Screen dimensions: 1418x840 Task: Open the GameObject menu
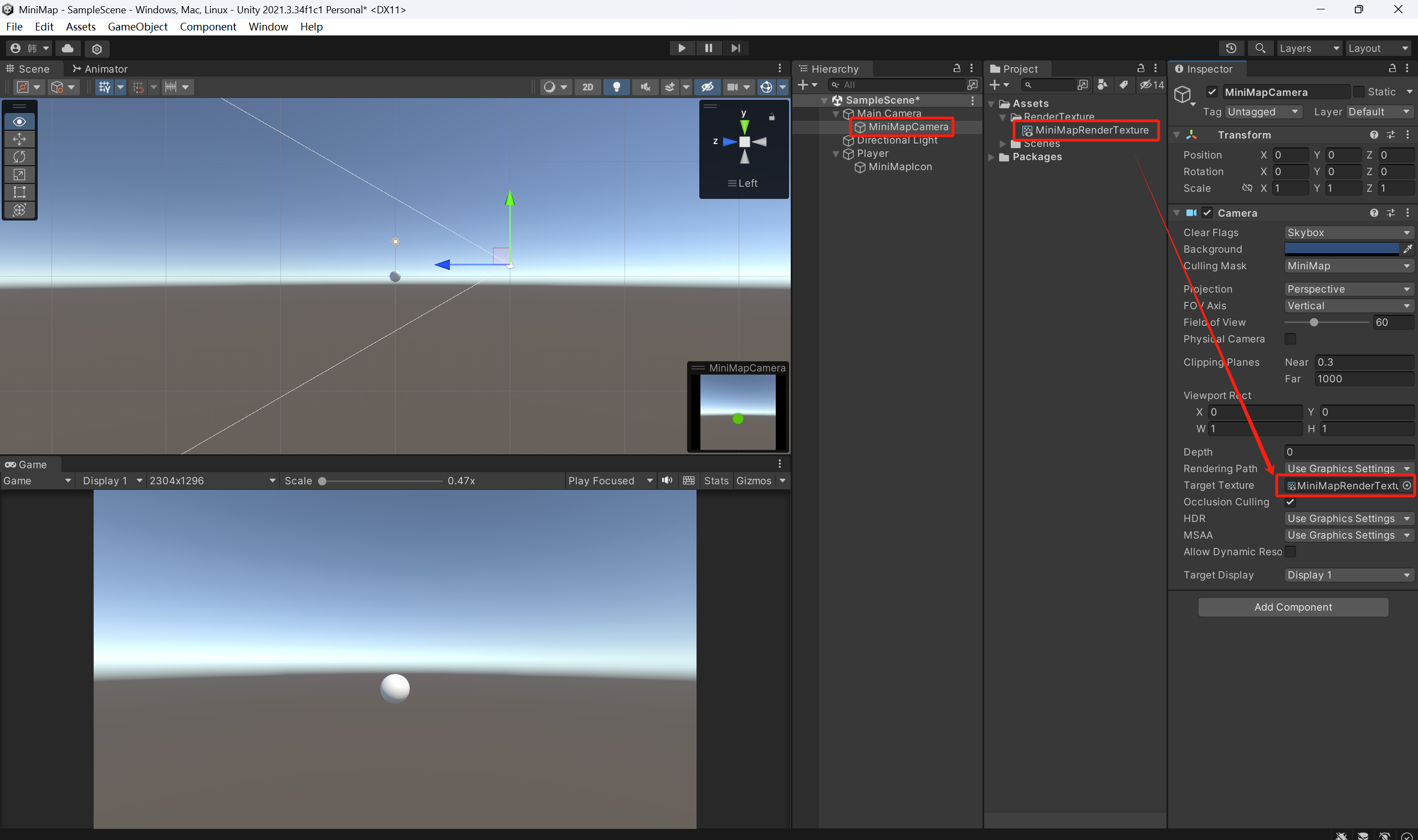click(x=137, y=27)
